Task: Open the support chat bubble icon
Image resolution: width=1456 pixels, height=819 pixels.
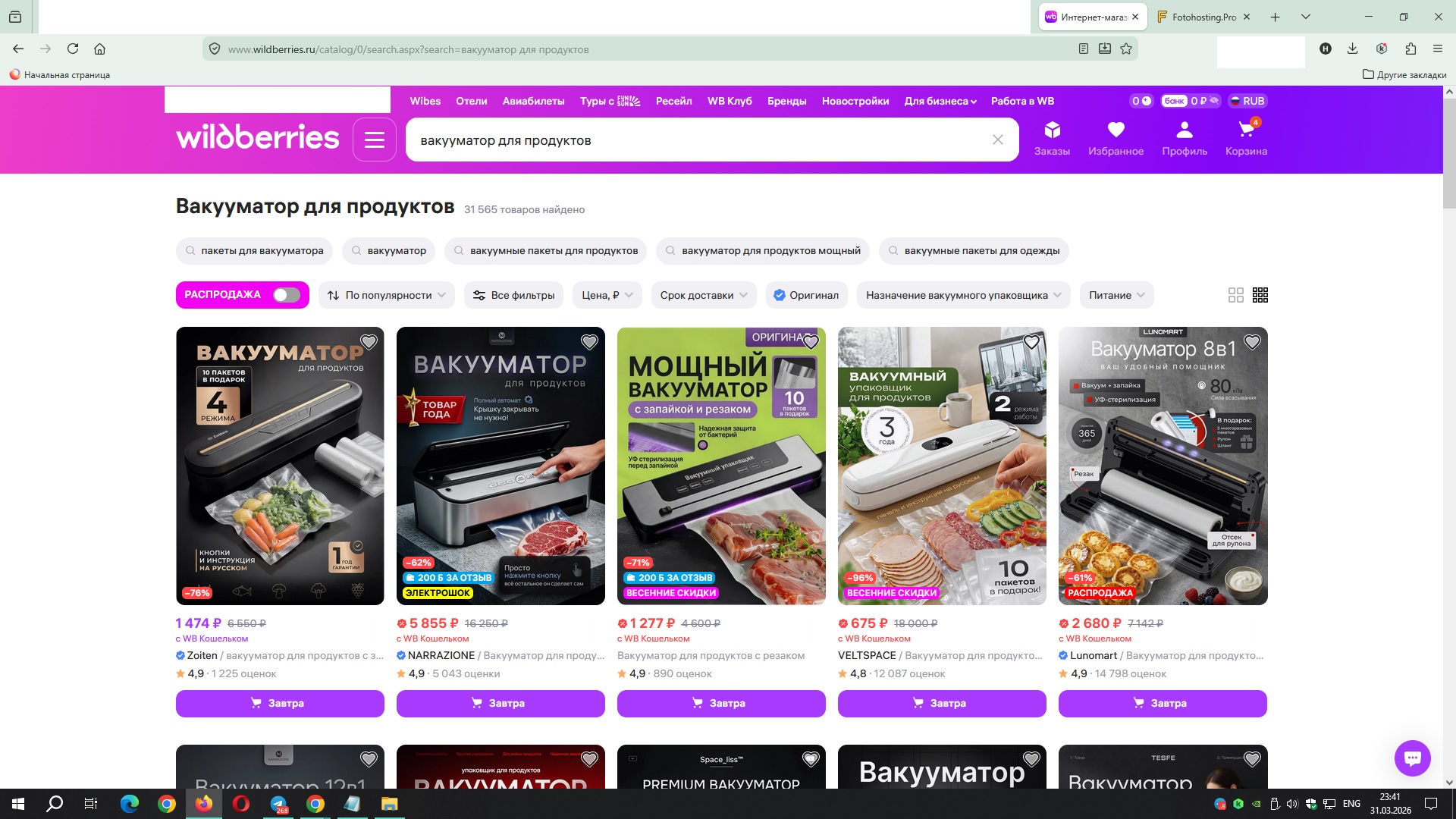Action: (1412, 758)
